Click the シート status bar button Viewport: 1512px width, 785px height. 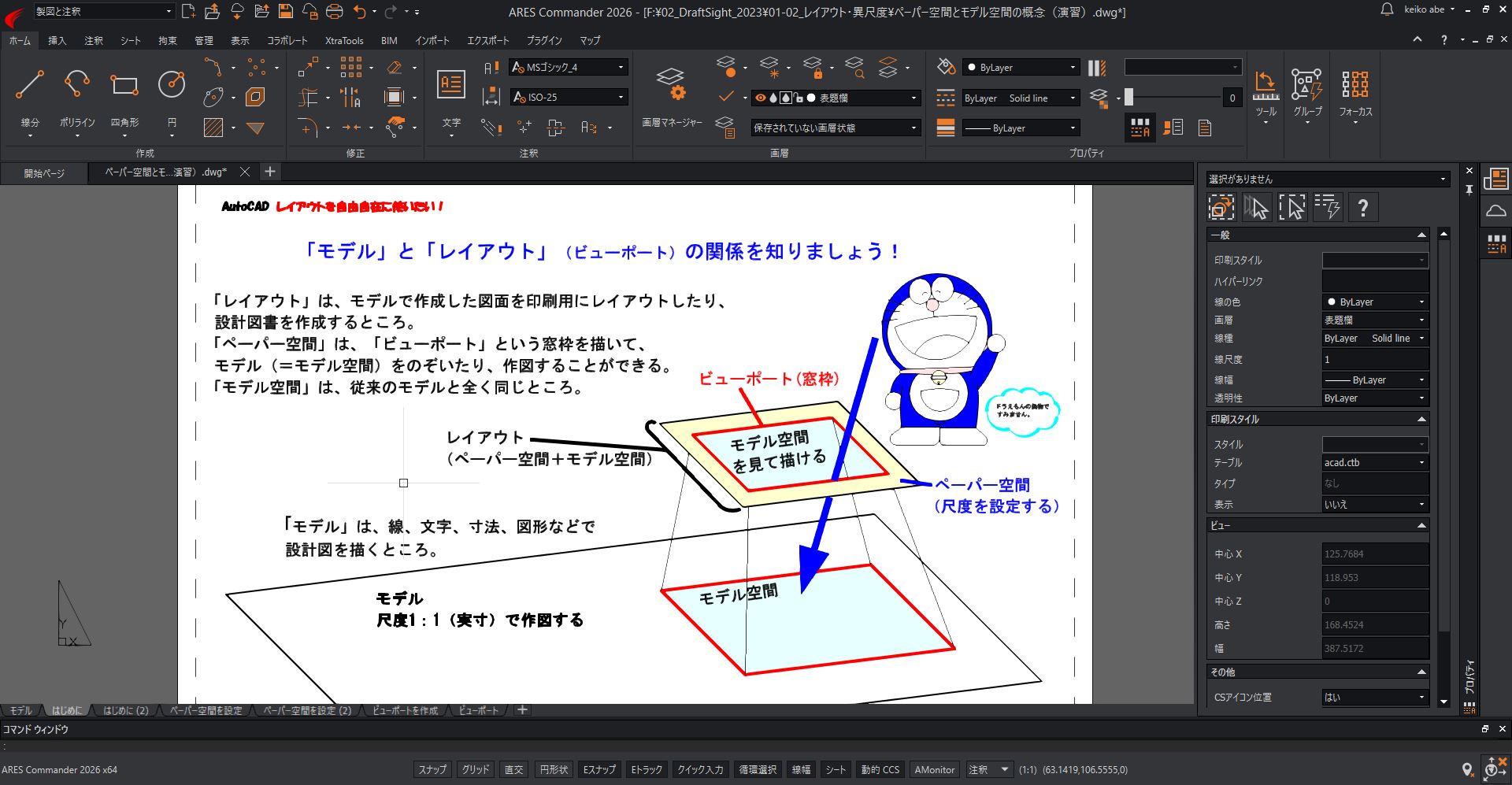coord(836,769)
